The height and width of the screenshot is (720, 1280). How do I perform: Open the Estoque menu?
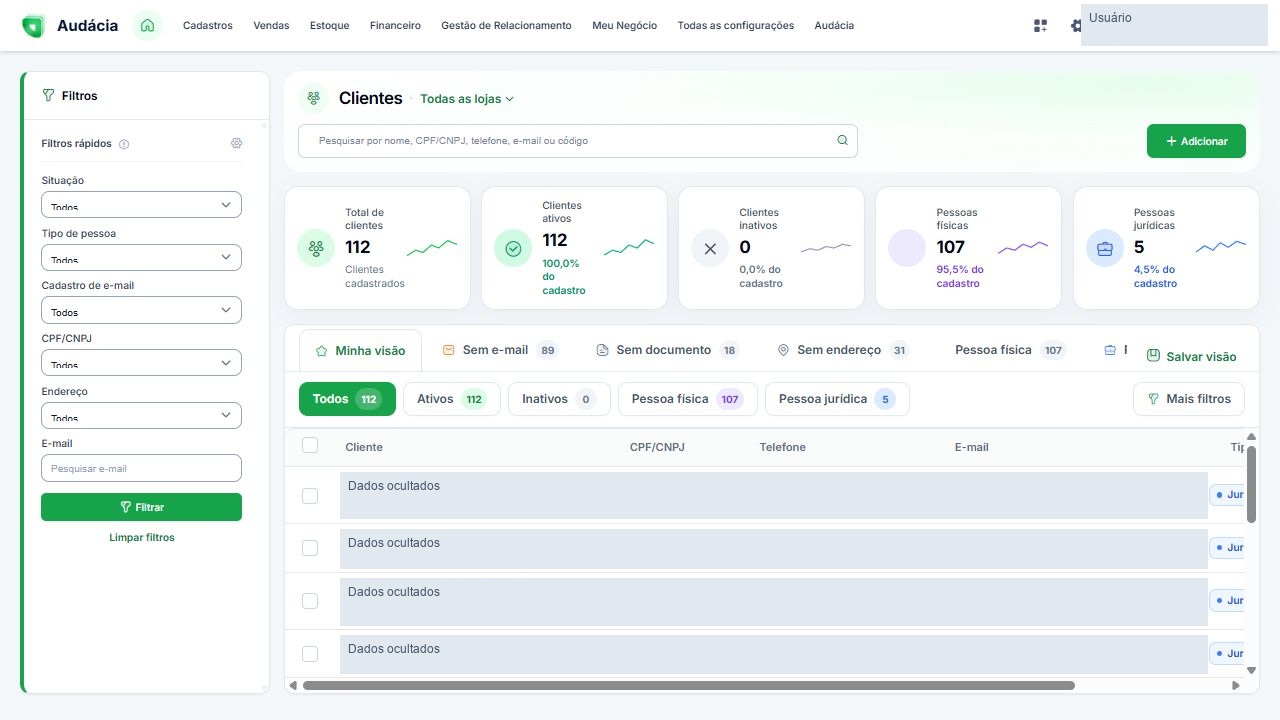330,26
